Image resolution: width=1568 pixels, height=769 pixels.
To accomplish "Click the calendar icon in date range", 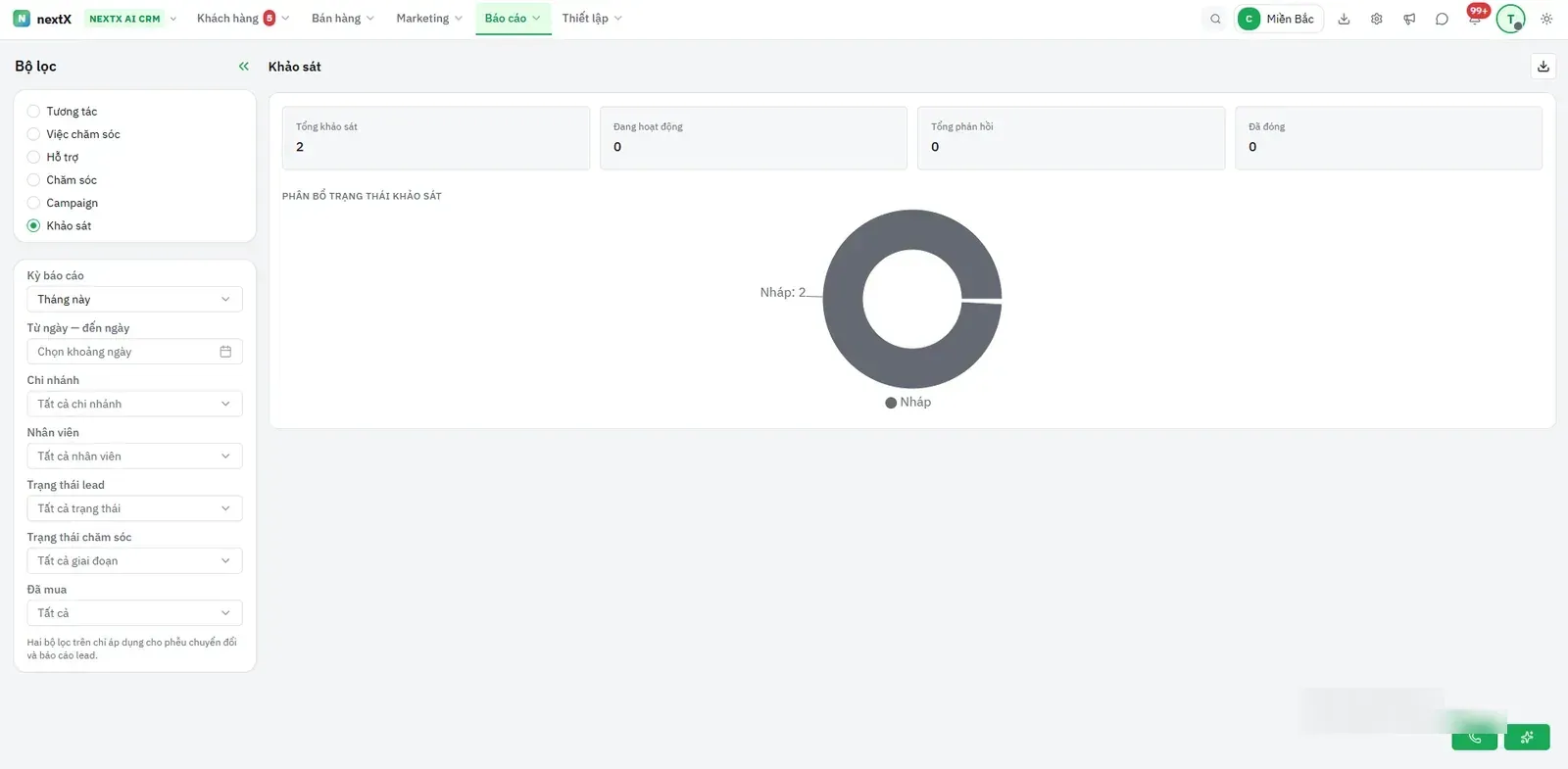I will pos(225,352).
